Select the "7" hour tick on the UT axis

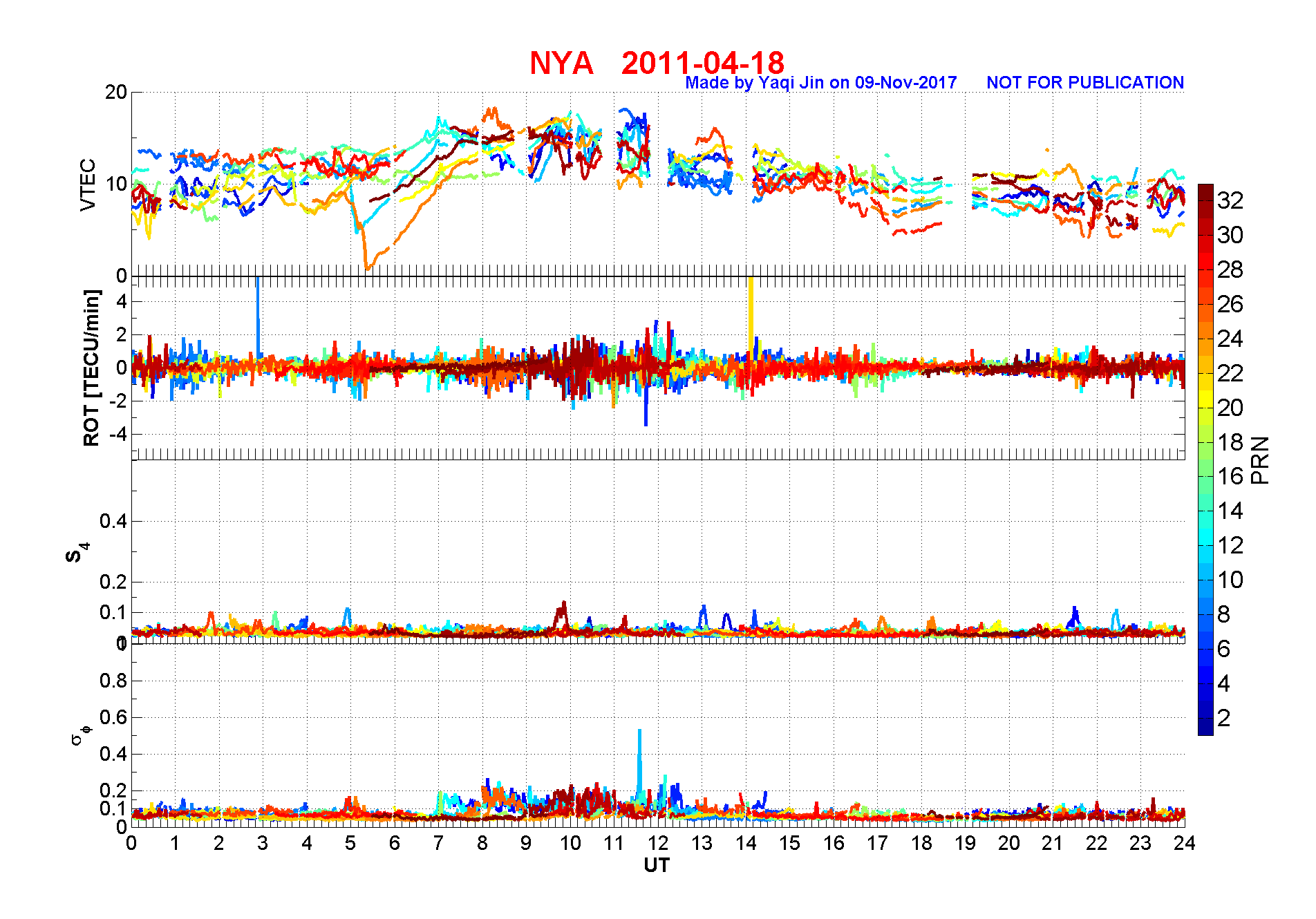(438, 843)
